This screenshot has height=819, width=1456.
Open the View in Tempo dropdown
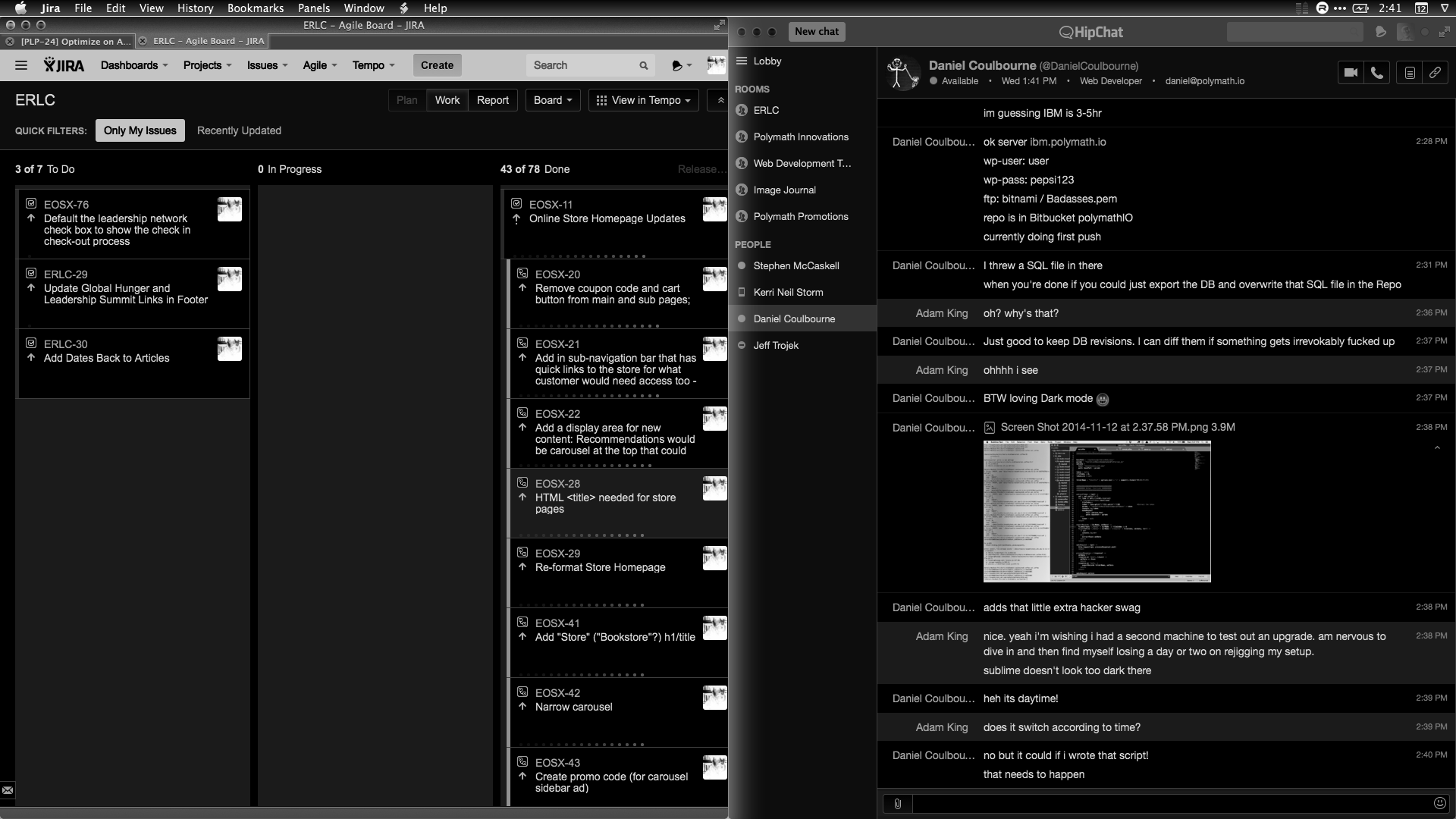[x=644, y=100]
